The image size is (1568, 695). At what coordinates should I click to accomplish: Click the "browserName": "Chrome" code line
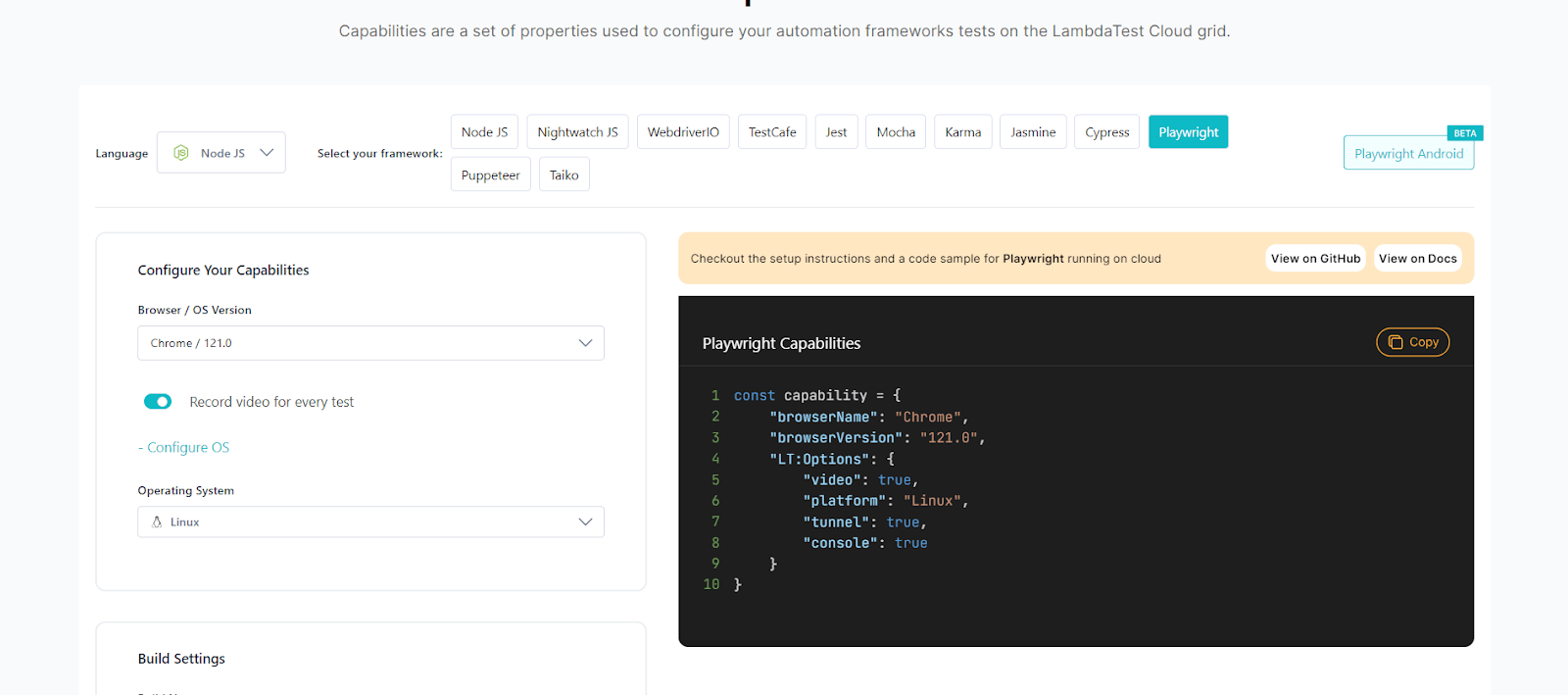click(868, 417)
